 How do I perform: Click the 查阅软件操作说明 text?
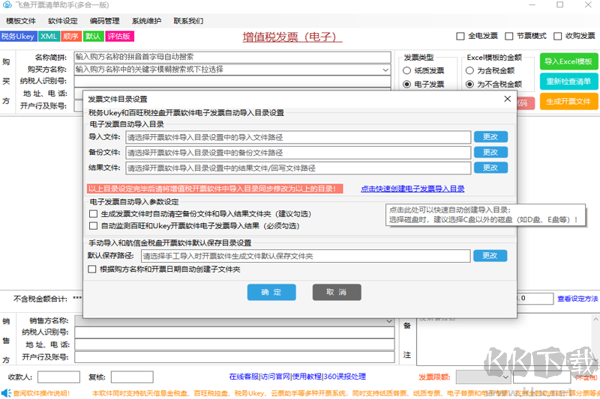(42, 393)
